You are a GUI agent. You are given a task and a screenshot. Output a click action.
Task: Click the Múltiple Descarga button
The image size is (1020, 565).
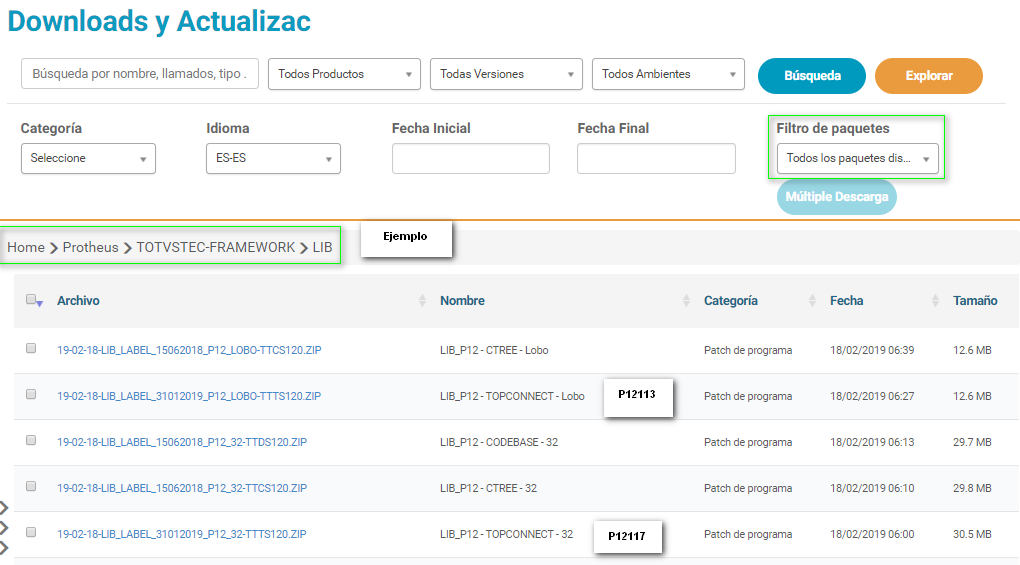point(837,197)
